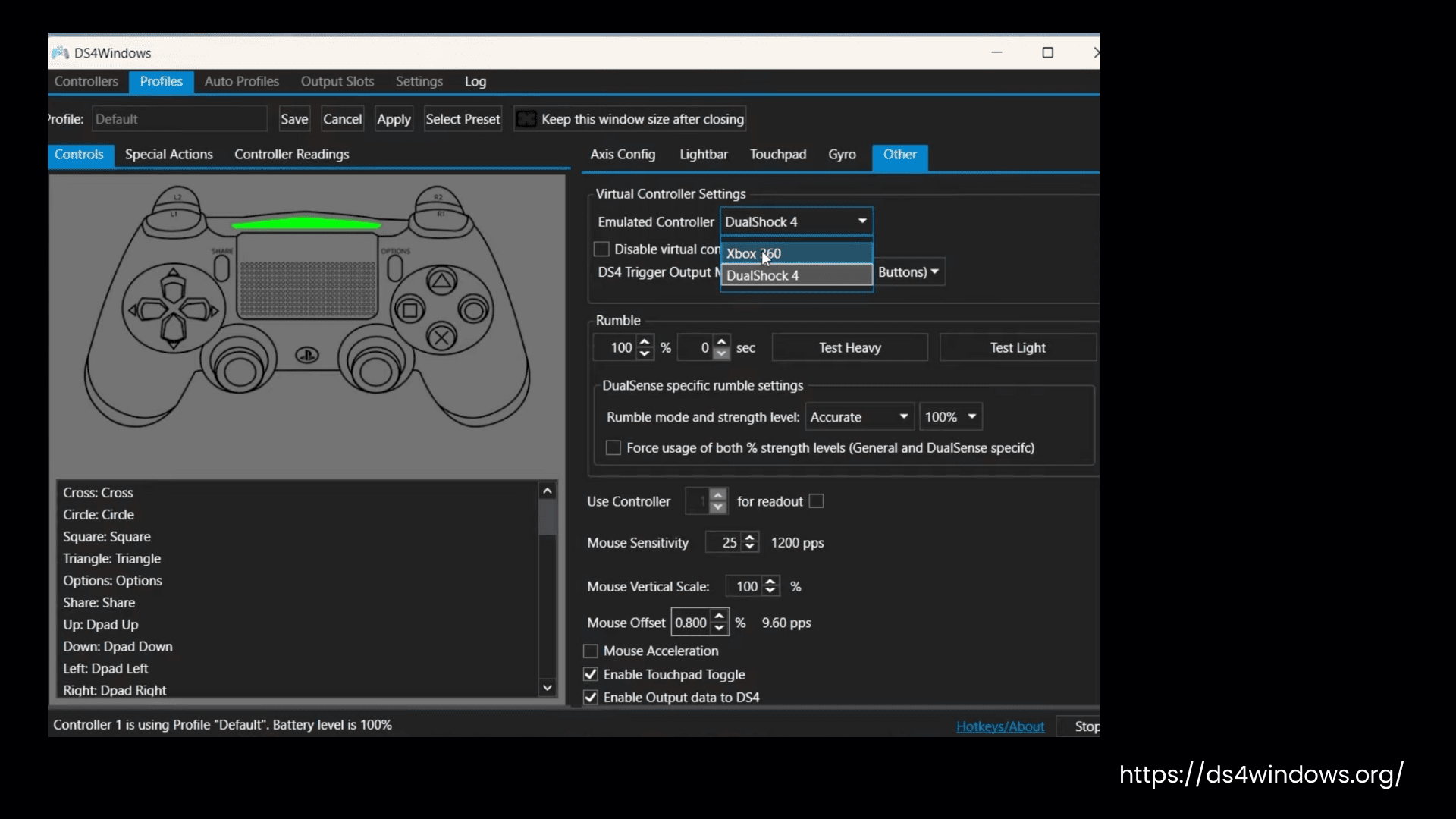This screenshot has height=819, width=1456.
Task: Click the Options button on controller diagram
Action: [x=394, y=268]
